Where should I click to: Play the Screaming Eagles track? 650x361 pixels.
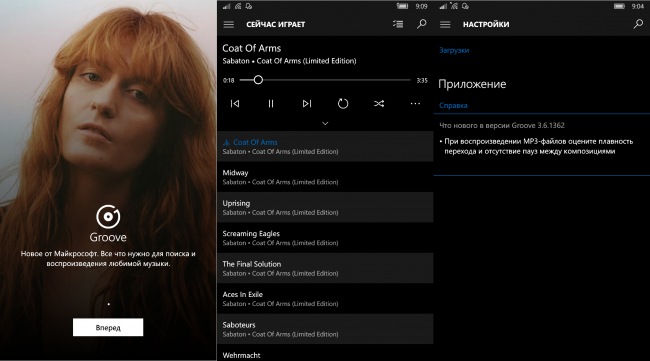point(325,238)
